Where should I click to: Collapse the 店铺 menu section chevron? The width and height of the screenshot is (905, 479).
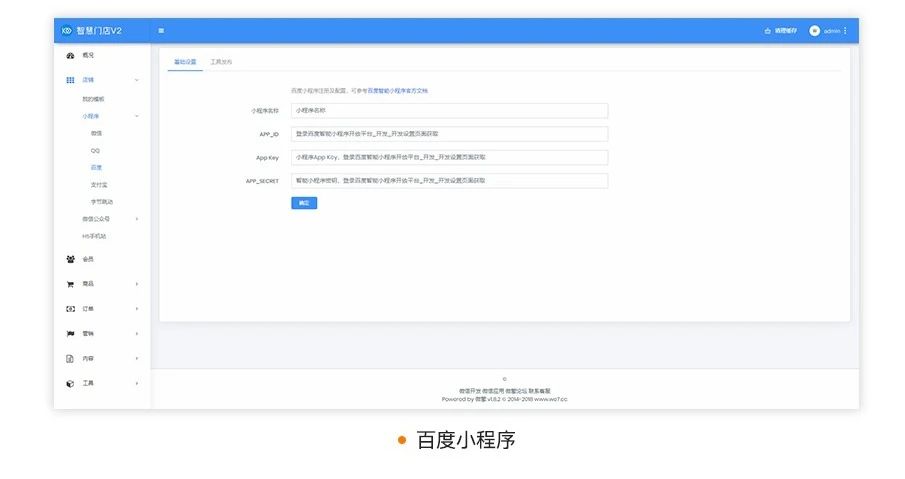pos(137,80)
